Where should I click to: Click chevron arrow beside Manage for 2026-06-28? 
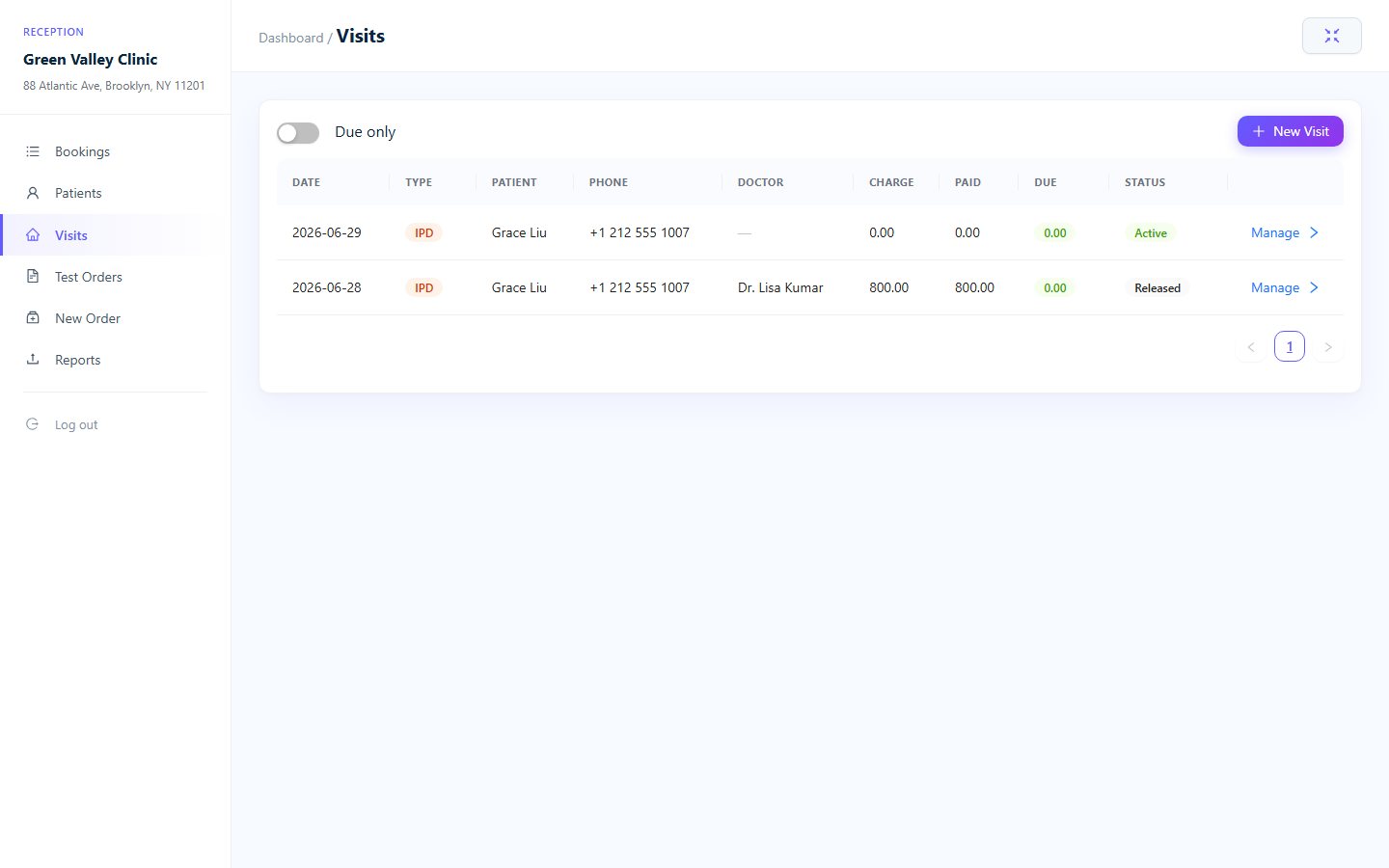[x=1314, y=287]
